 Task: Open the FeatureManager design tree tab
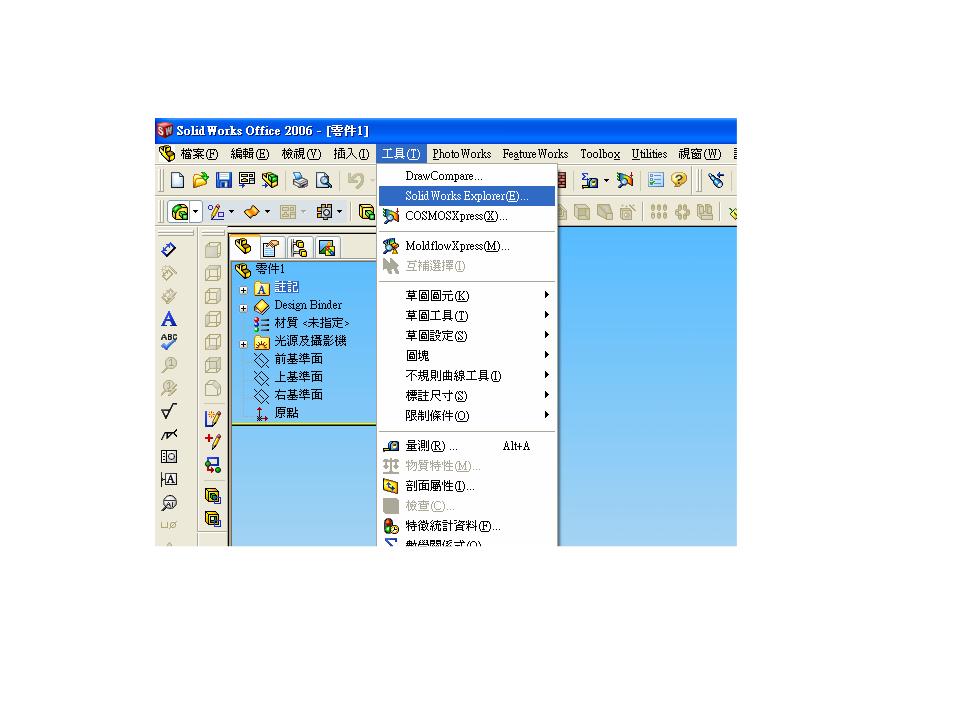(x=244, y=247)
